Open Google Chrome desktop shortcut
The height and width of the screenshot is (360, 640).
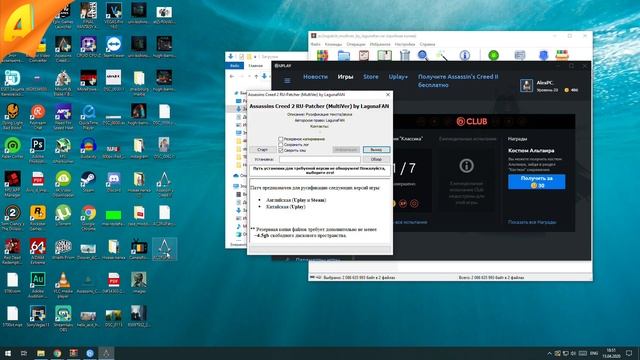coord(88,218)
